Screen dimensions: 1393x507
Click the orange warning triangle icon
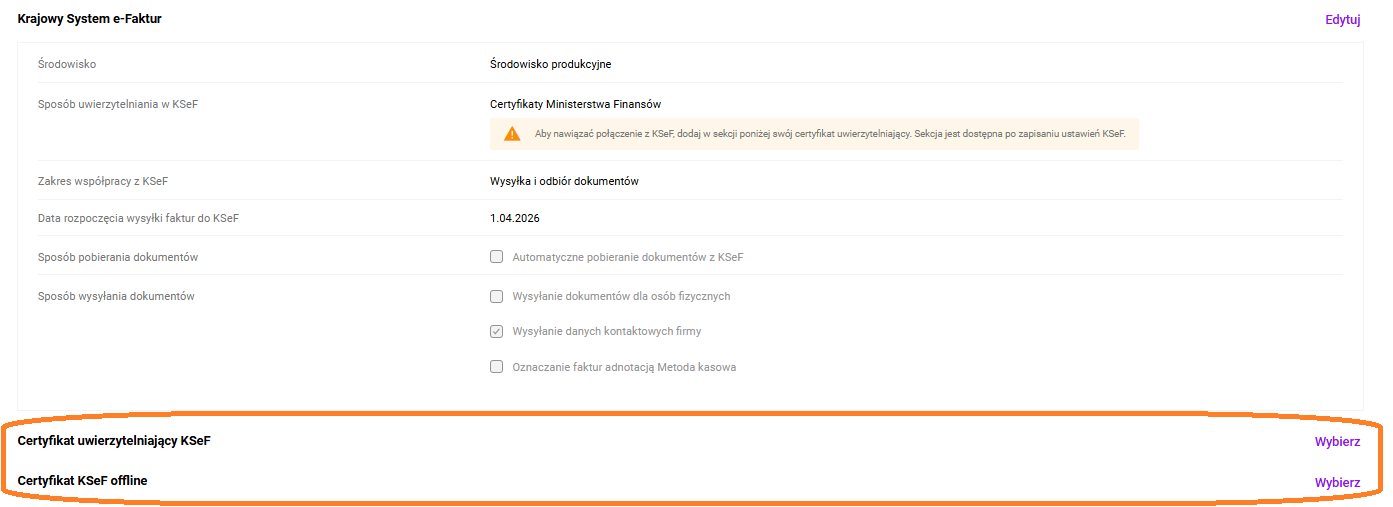(512, 133)
